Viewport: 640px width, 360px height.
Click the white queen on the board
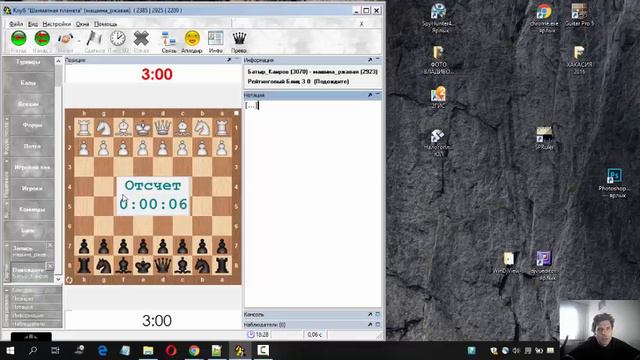(162, 128)
